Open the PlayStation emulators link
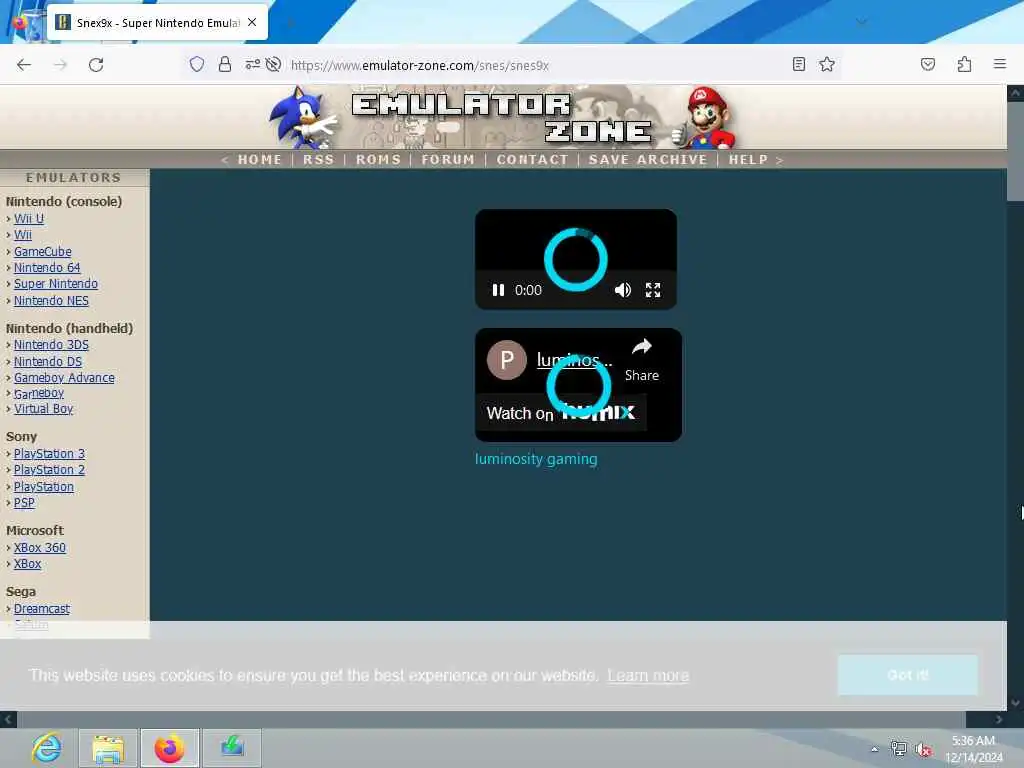This screenshot has height=768, width=1024. (x=44, y=487)
